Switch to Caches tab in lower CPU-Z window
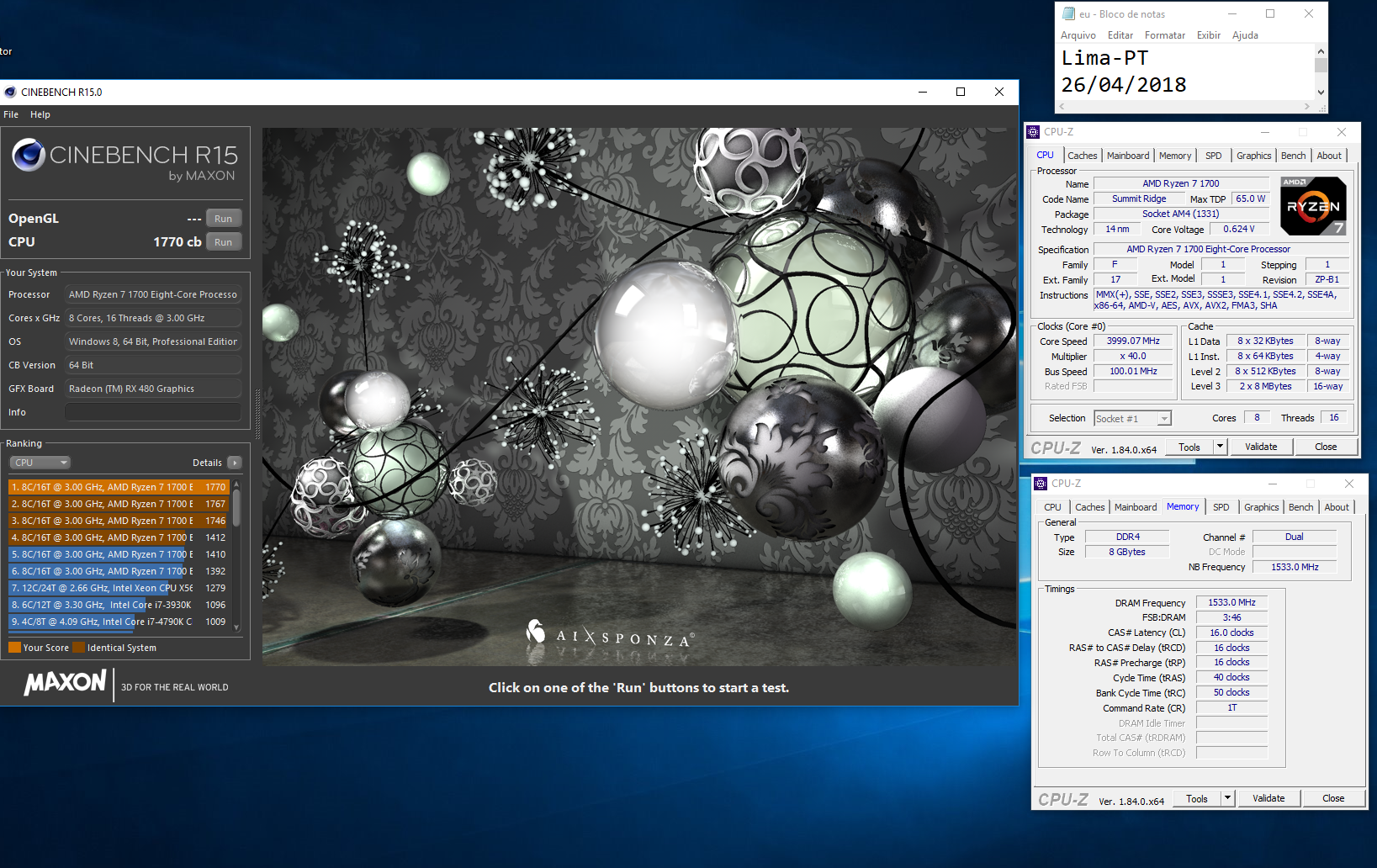1377x868 pixels. (x=1090, y=507)
